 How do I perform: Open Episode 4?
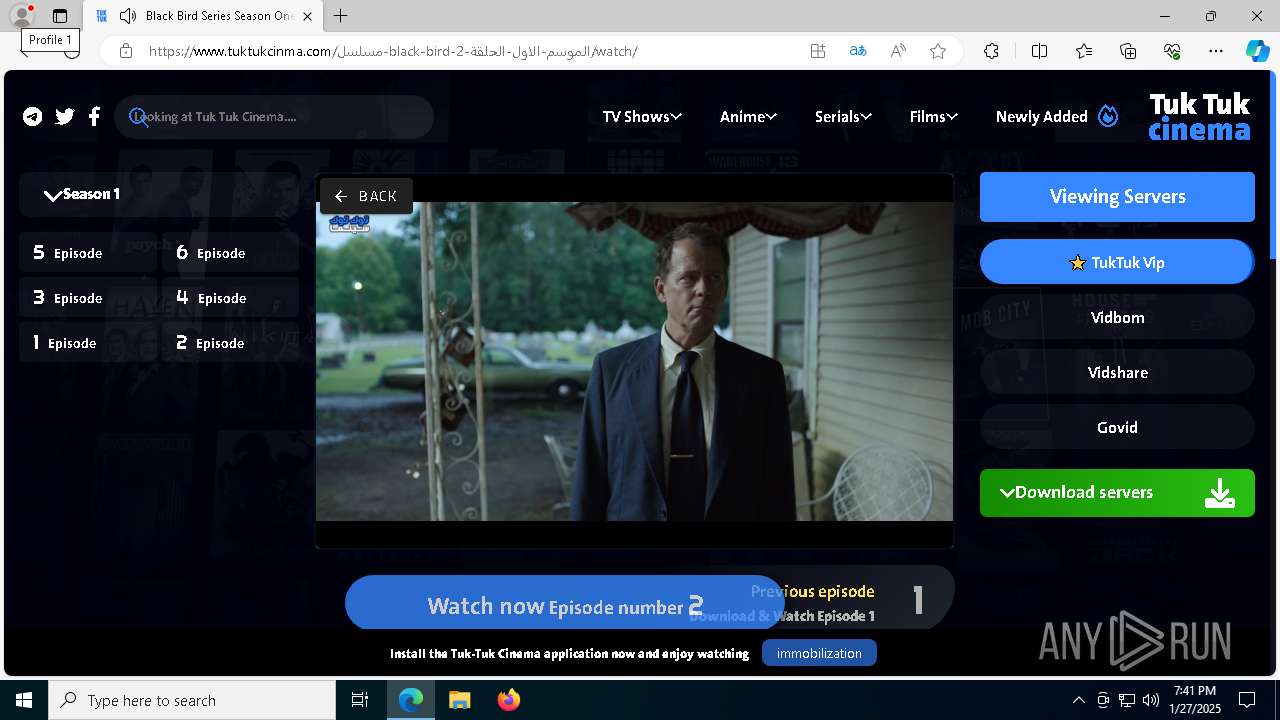[x=230, y=298]
